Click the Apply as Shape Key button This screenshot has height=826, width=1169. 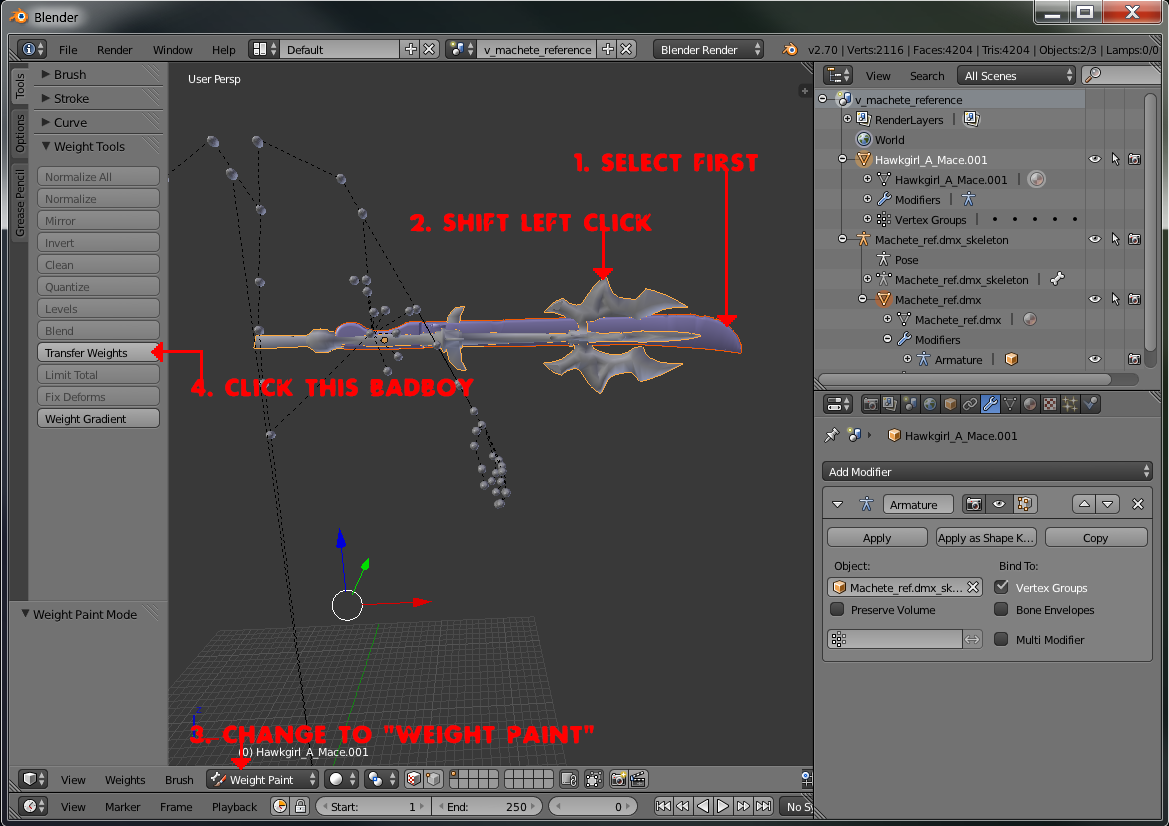pyautogui.click(x=986, y=537)
